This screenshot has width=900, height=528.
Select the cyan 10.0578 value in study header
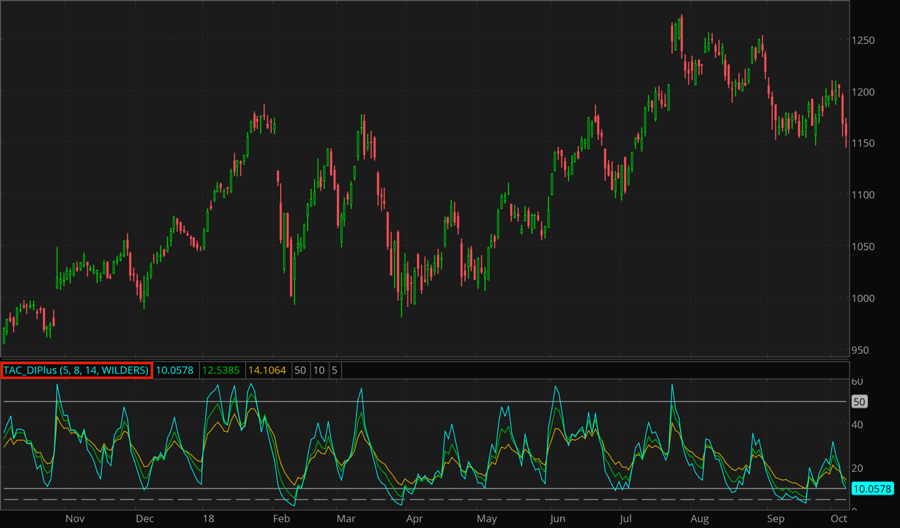[176, 370]
